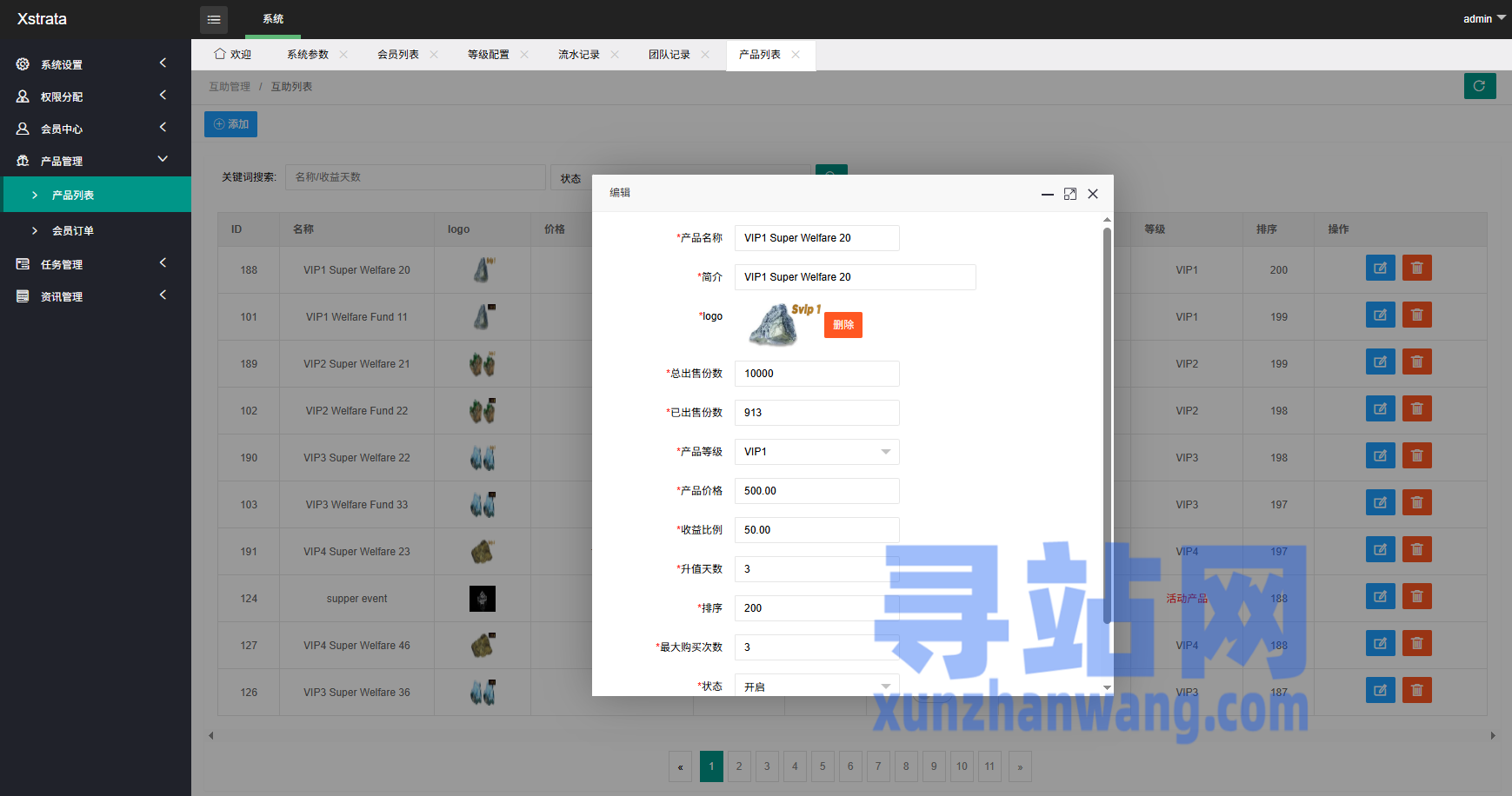Screen dimensions: 1512x796
Task: Click the 产品价格 input field
Action: pos(816,491)
